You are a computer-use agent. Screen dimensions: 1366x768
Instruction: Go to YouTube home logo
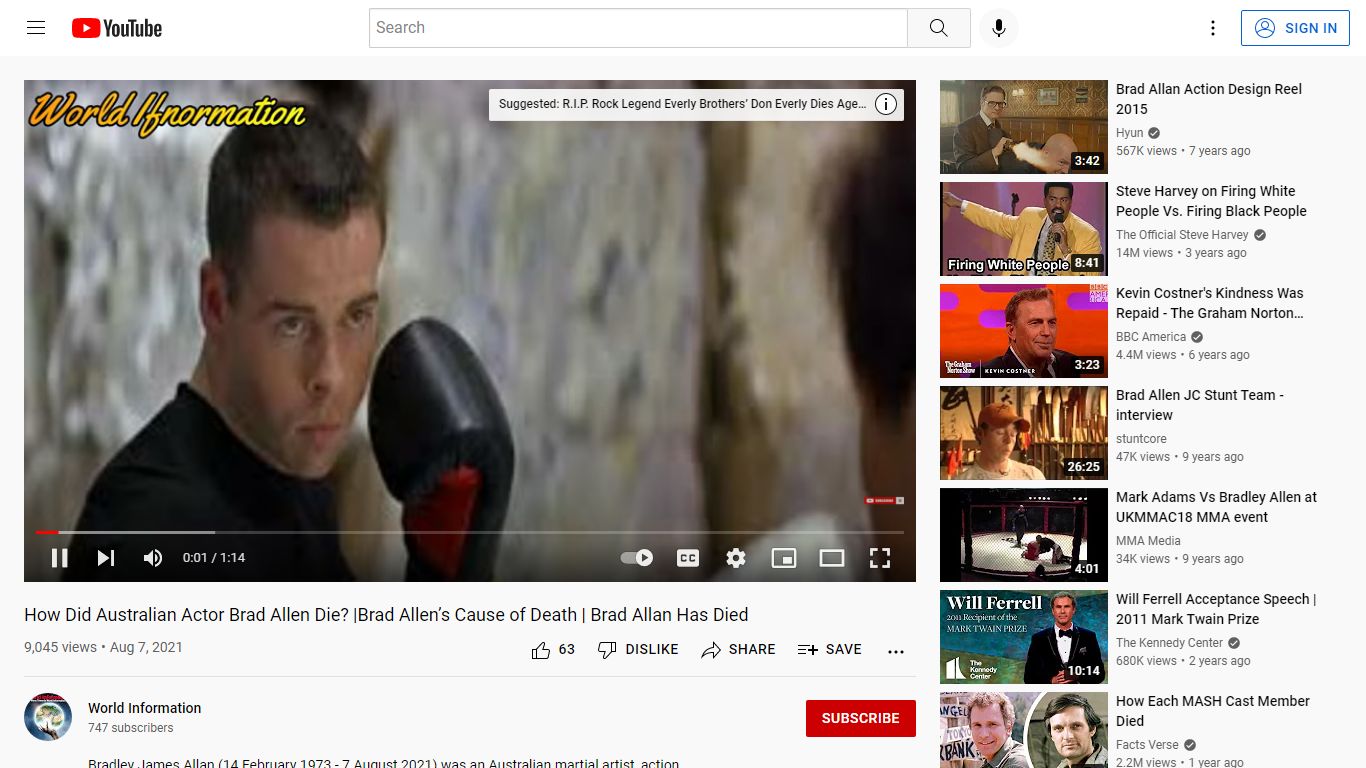pos(117,28)
